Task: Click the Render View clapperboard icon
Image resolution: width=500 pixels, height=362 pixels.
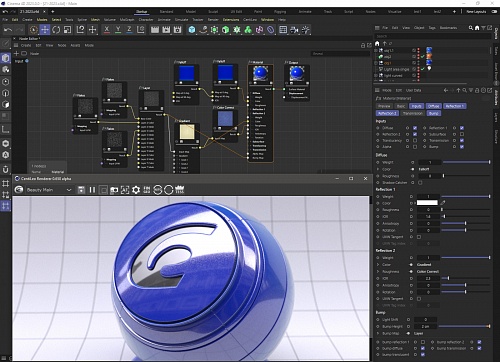Action: coord(155,30)
